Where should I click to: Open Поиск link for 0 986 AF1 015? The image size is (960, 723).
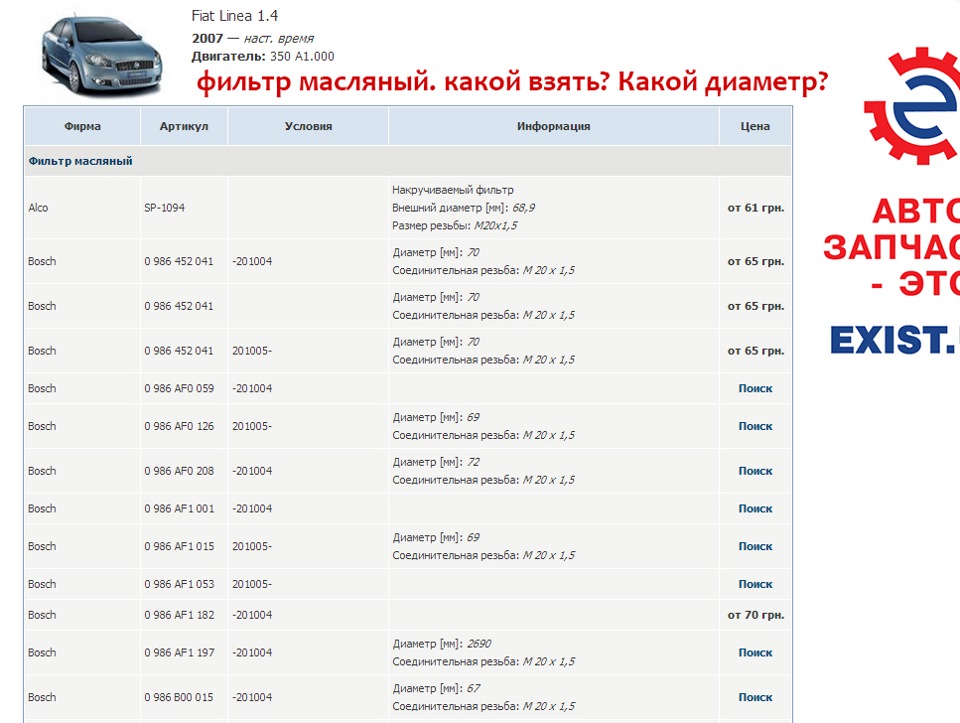tap(755, 546)
